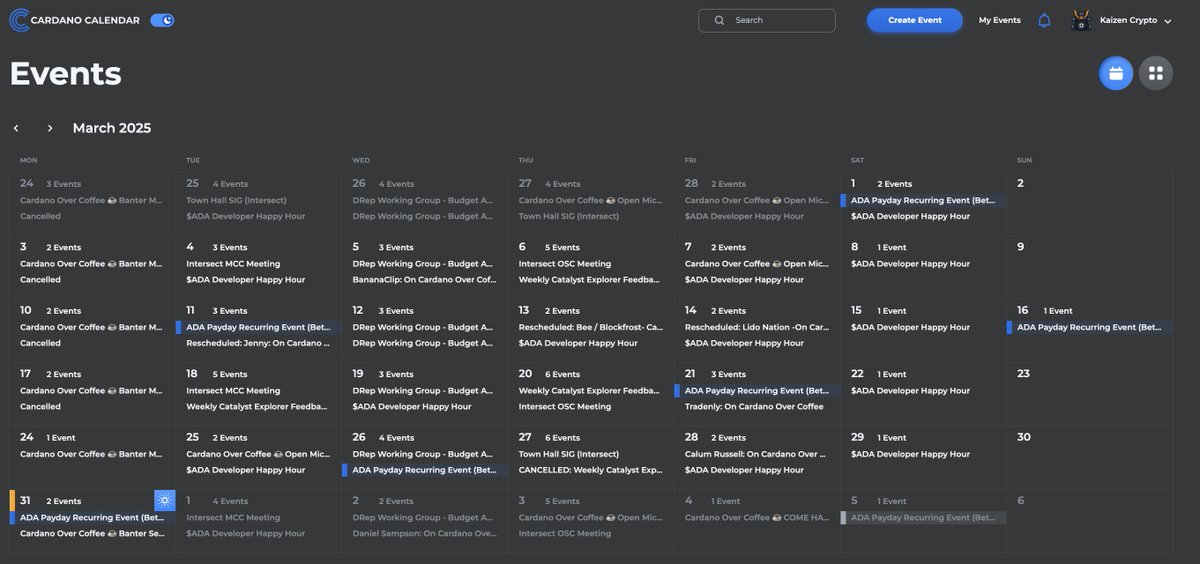Select day 9 in the calendar
This screenshot has width=1200, height=564.
pos(1021,247)
